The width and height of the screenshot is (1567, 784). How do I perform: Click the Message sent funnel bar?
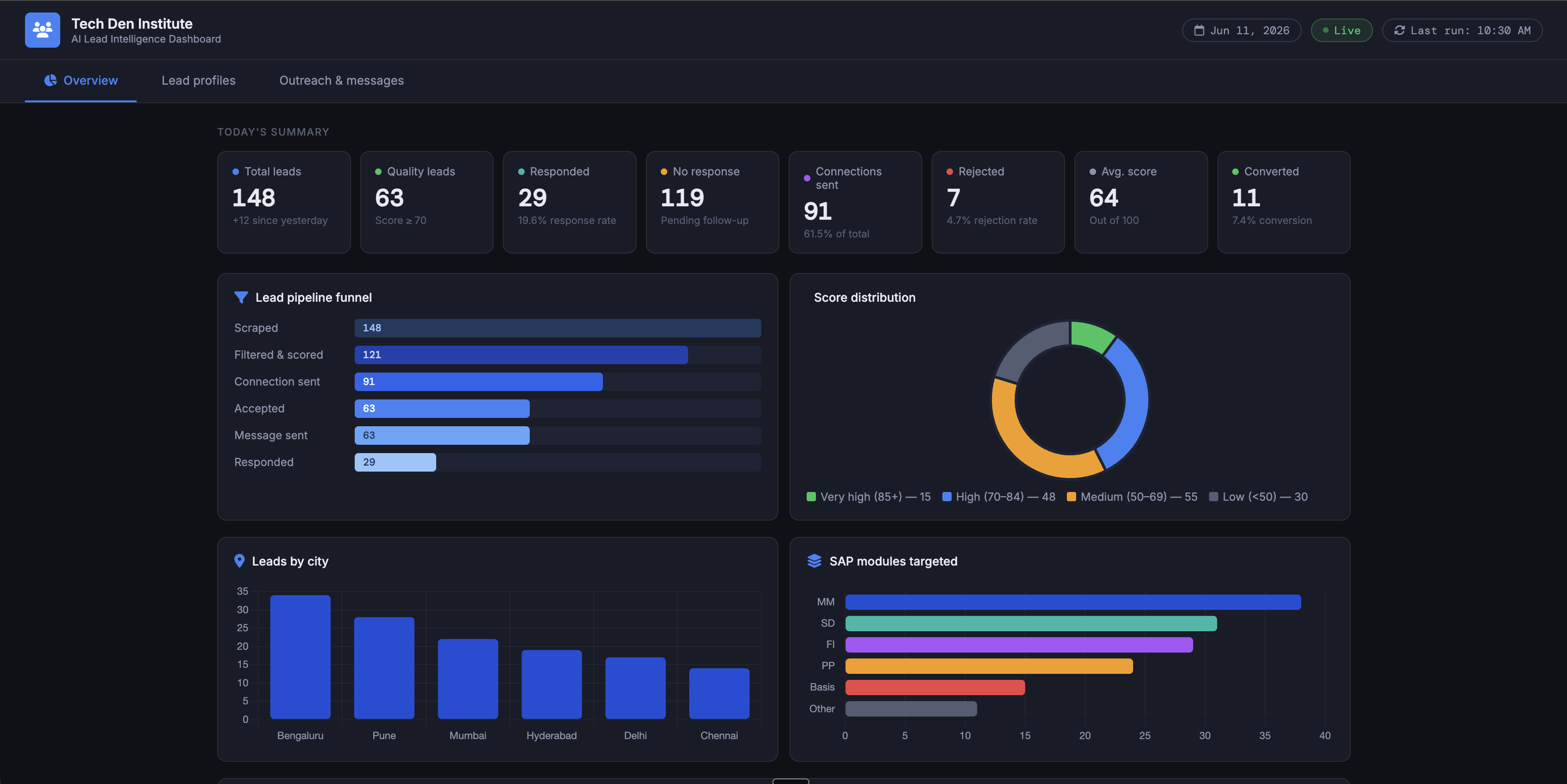click(x=442, y=435)
